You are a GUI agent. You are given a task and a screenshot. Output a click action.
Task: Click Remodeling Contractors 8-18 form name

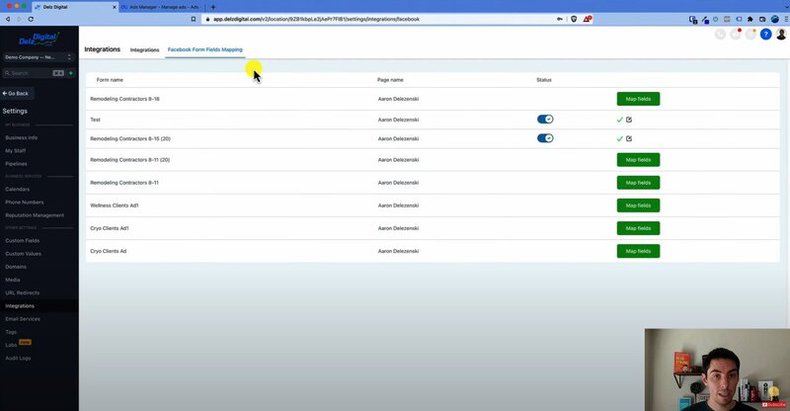125,99
